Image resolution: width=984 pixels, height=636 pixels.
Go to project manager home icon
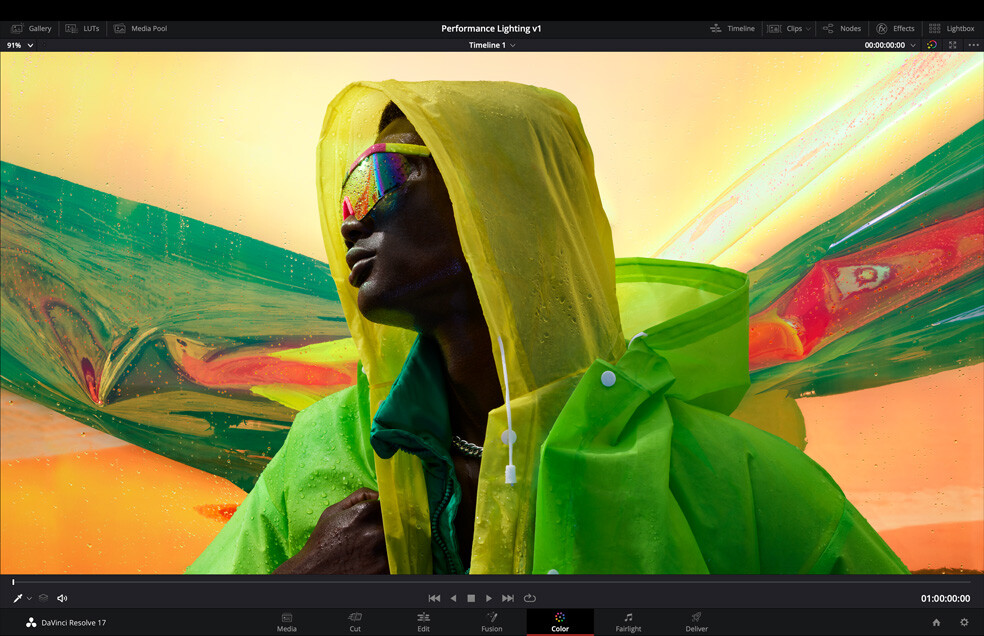coord(936,622)
